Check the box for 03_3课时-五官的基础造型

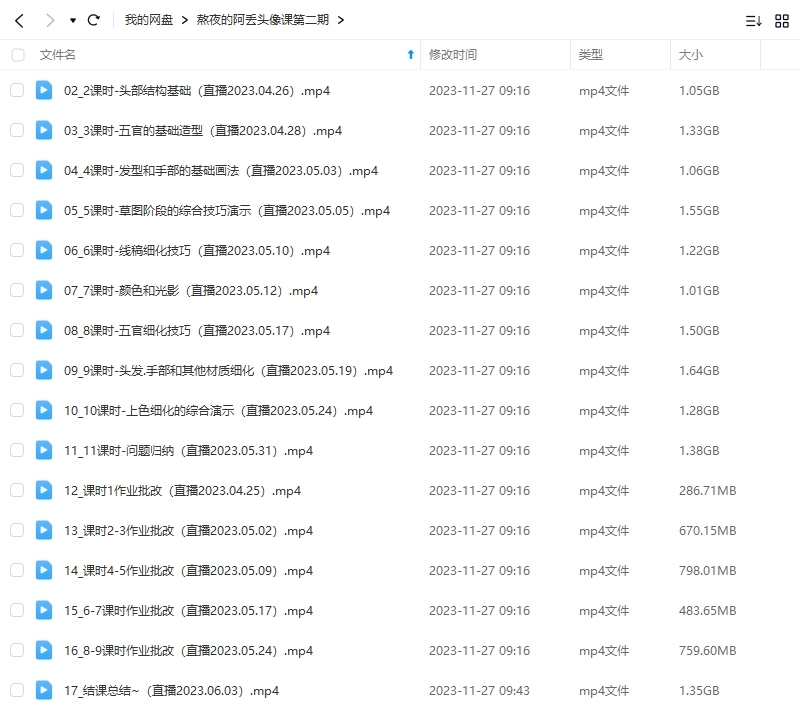pos(17,131)
